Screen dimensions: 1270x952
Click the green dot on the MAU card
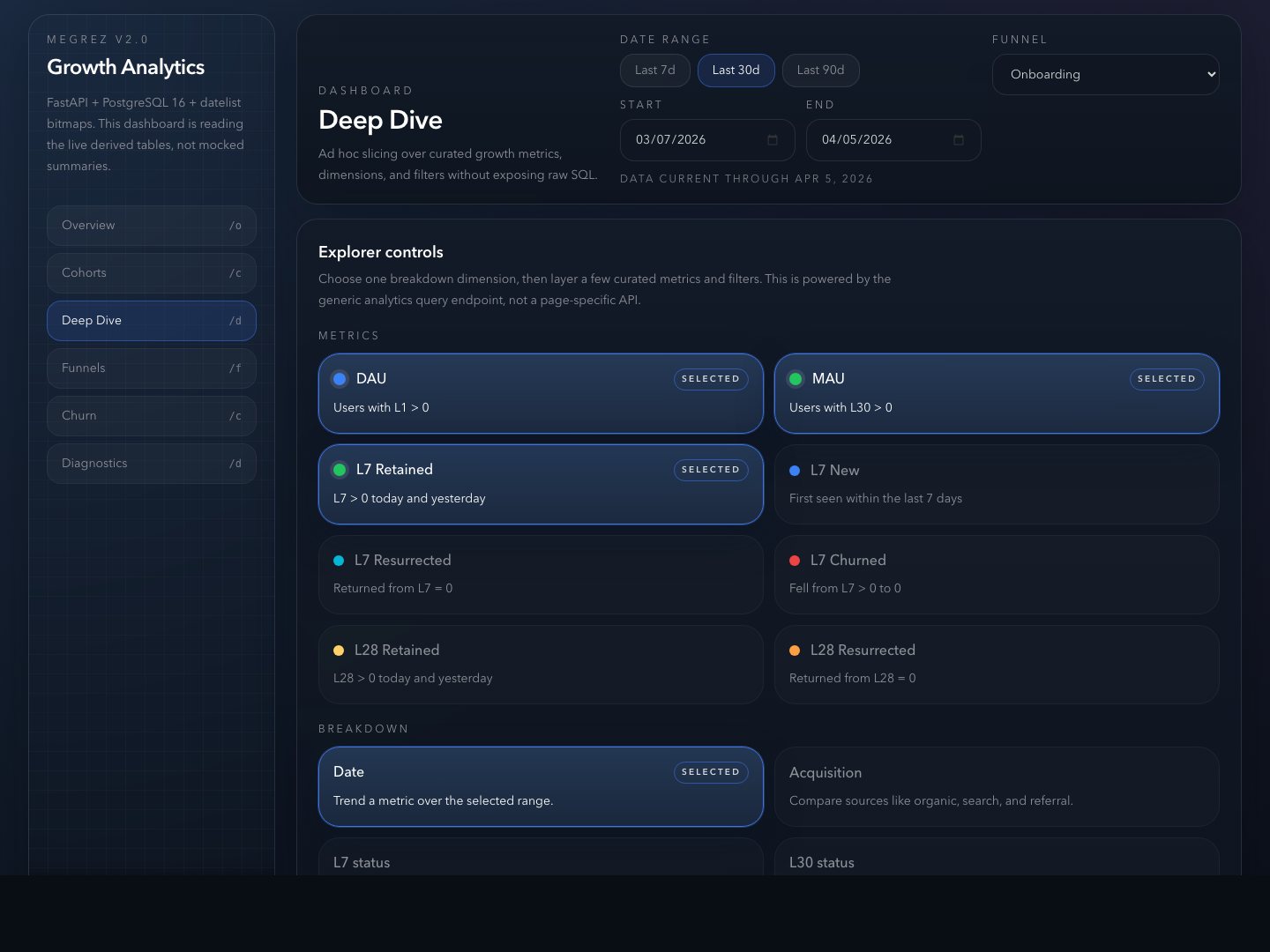[x=796, y=379]
